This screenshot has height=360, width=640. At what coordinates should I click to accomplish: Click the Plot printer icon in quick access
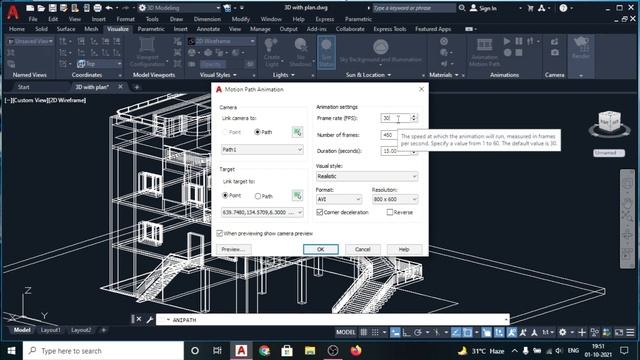pos(98,8)
